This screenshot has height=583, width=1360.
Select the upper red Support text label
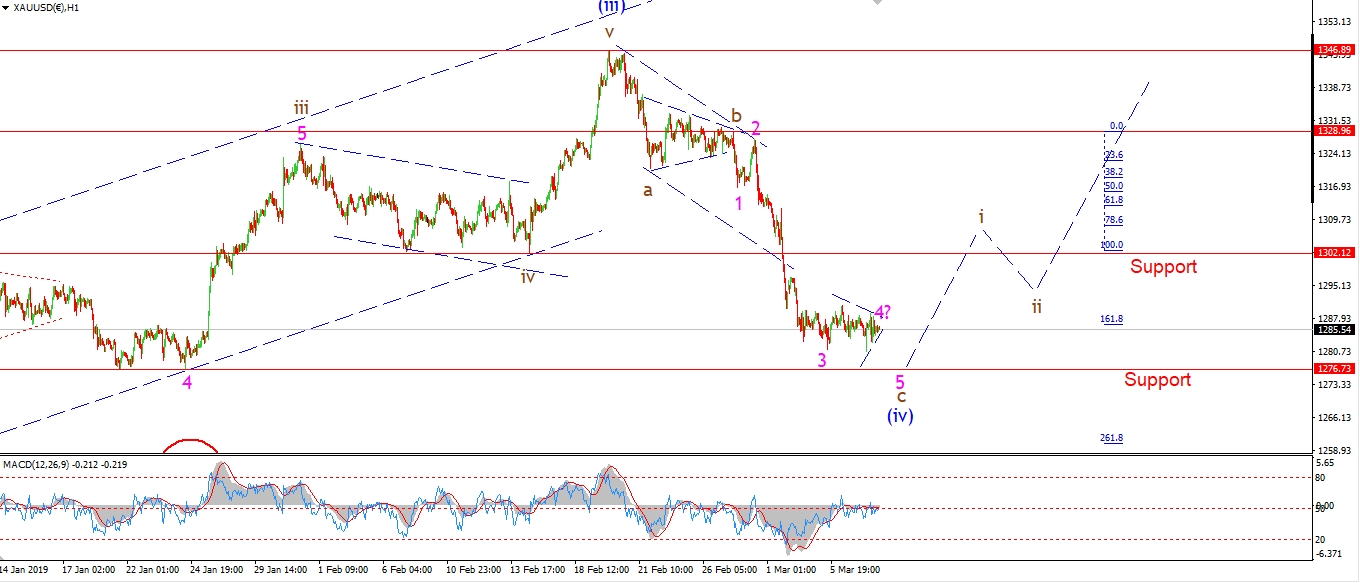(1163, 267)
